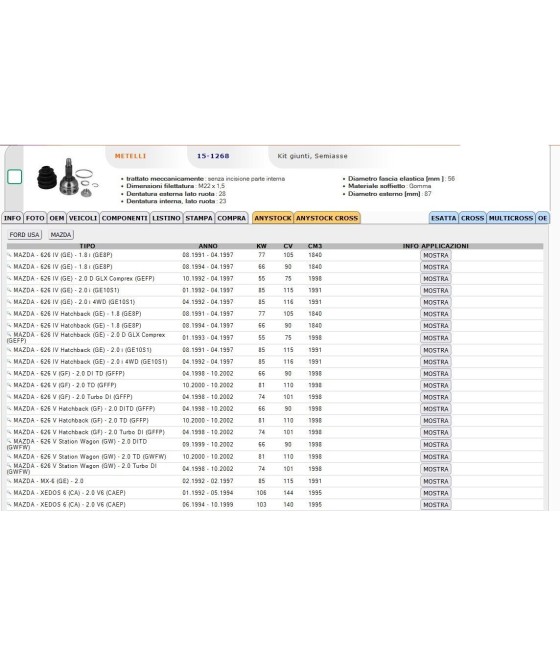
Task: Click the OE tab
Action: (x=542, y=218)
